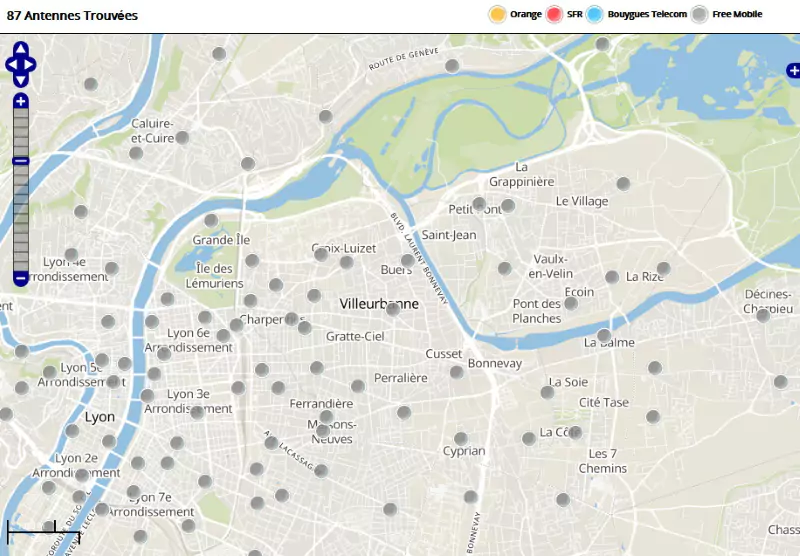Expand the layer switcher plus at right edge

click(x=793, y=70)
